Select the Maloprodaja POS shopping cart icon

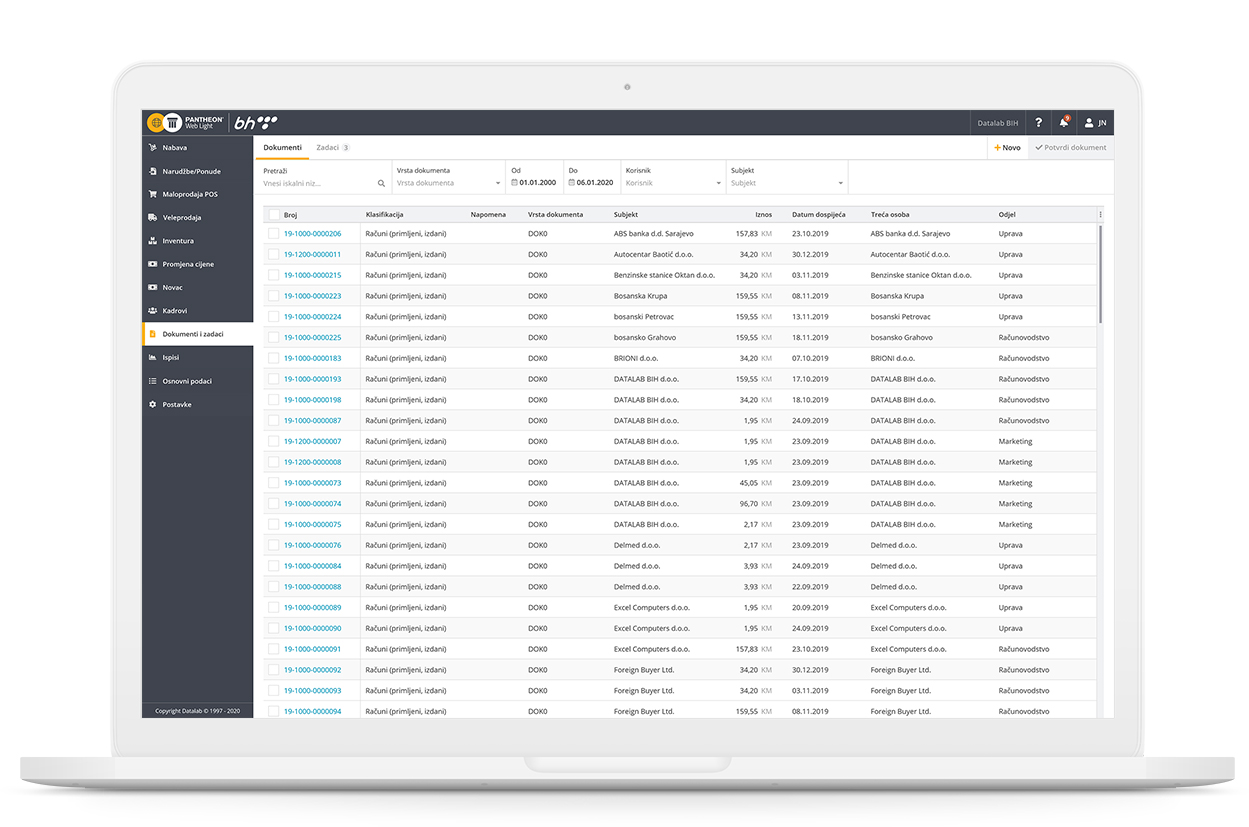152,194
